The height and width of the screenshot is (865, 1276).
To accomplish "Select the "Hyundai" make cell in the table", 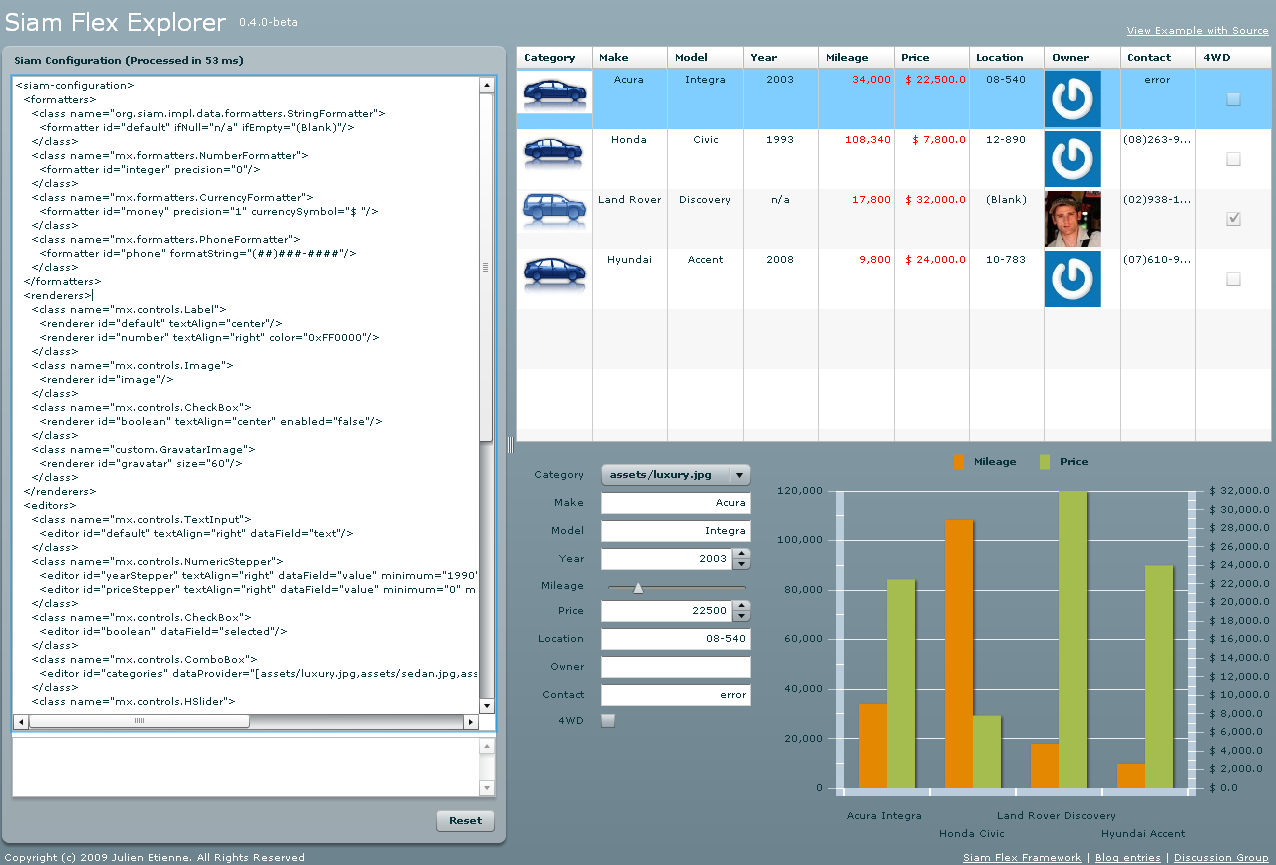I will 629,260.
